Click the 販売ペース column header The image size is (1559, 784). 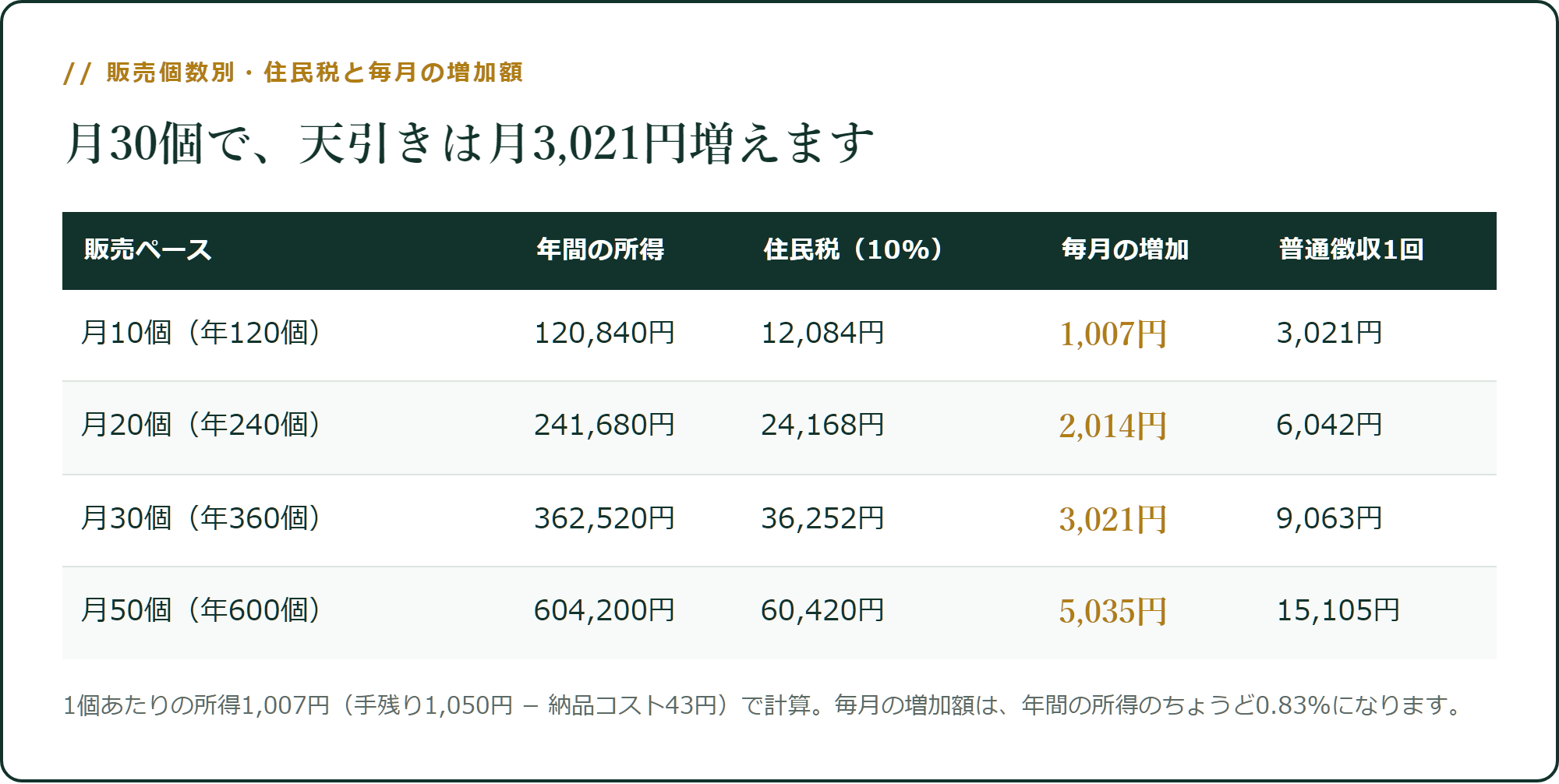[148, 249]
